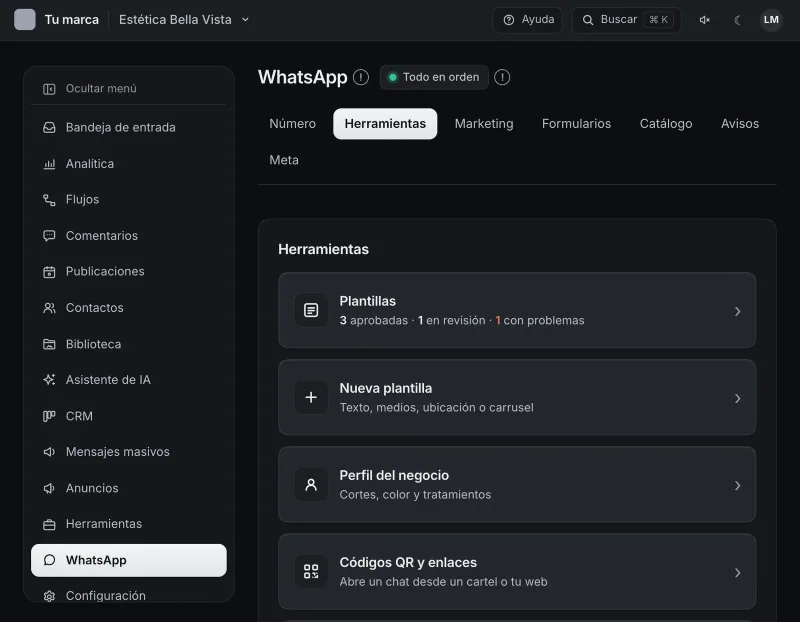The height and width of the screenshot is (622, 800).
Task: Toggle the sound mute icon
Action: click(x=705, y=20)
